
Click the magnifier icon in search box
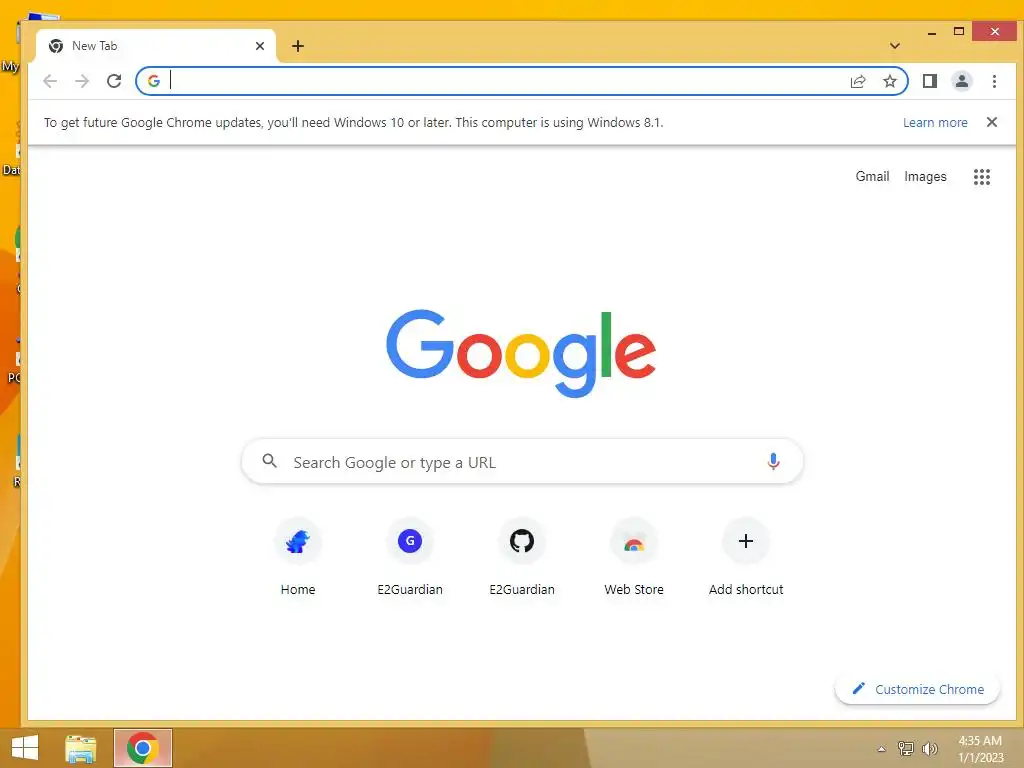pyautogui.click(x=270, y=461)
